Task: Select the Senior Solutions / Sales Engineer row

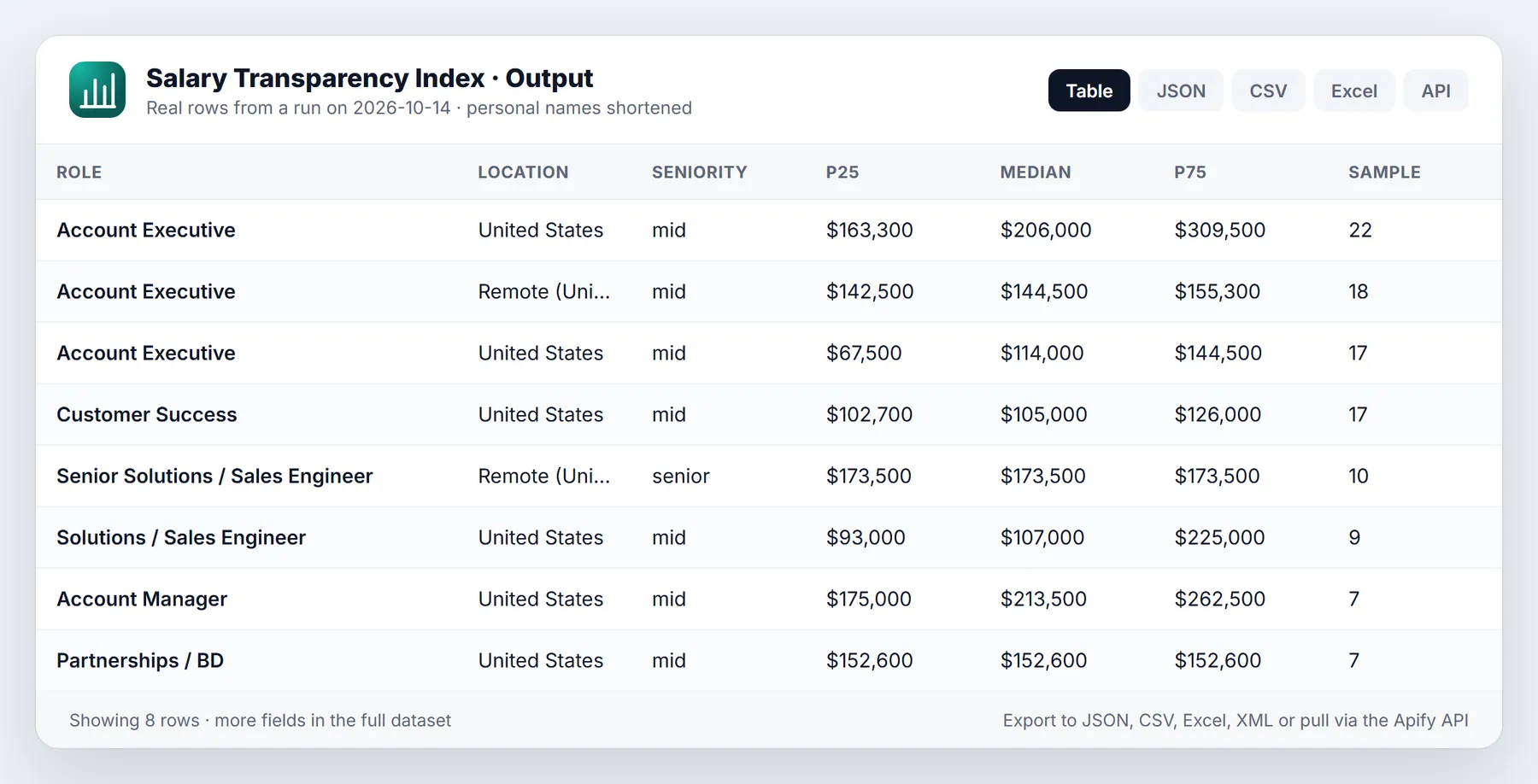Action: (x=769, y=476)
